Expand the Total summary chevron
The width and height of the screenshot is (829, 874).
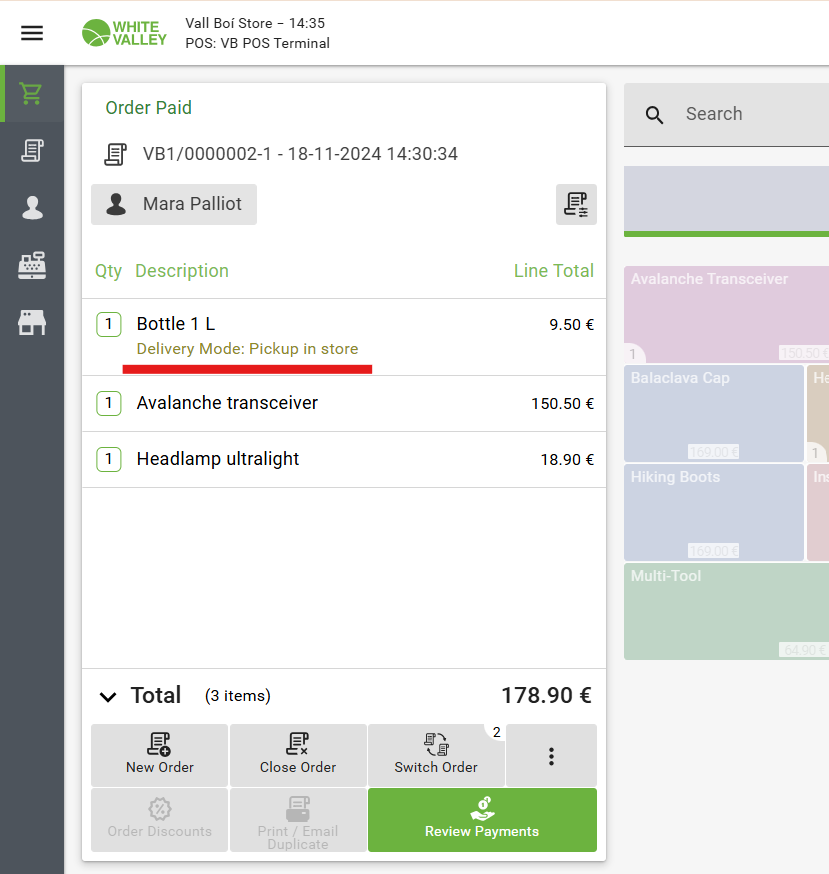(x=107, y=696)
